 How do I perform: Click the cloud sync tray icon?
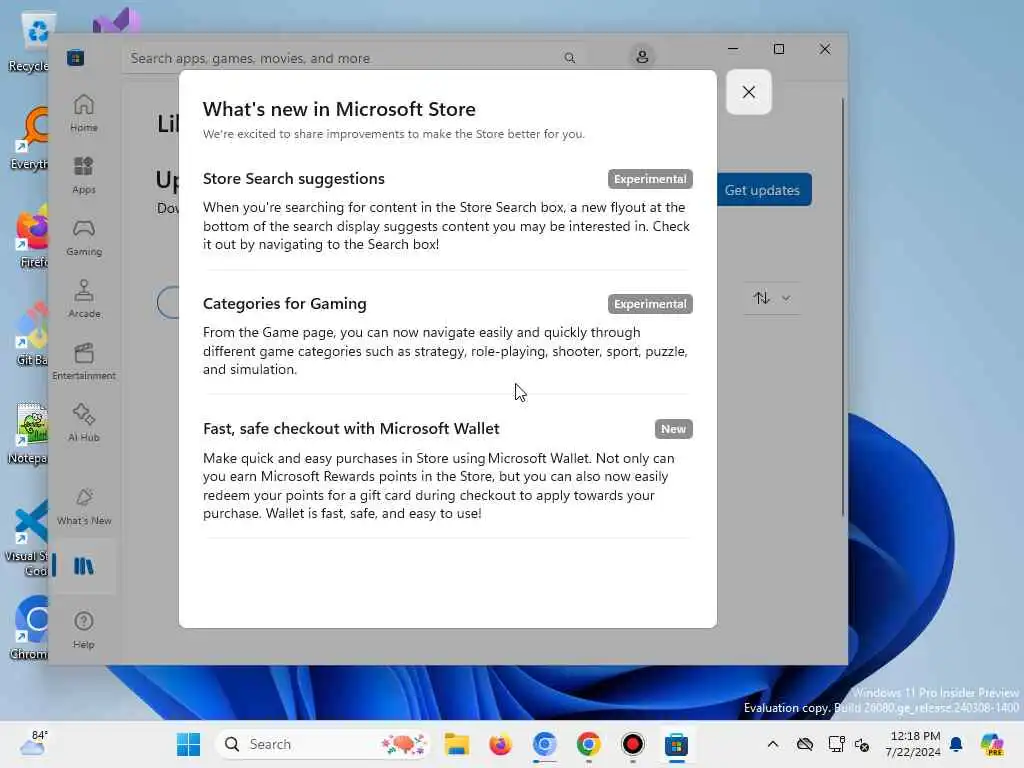tap(805, 744)
